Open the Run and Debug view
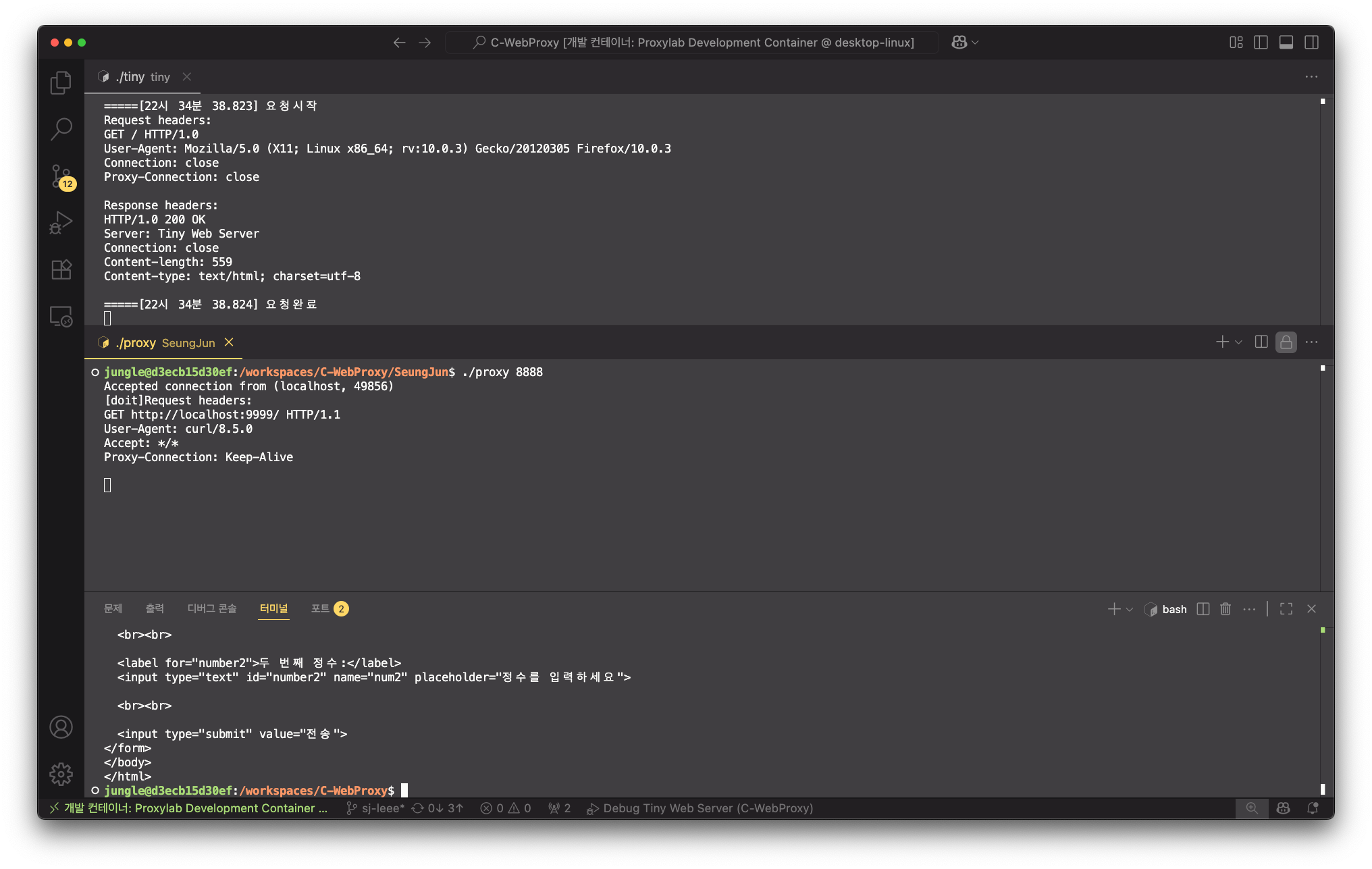The width and height of the screenshot is (1372, 869). 61,223
